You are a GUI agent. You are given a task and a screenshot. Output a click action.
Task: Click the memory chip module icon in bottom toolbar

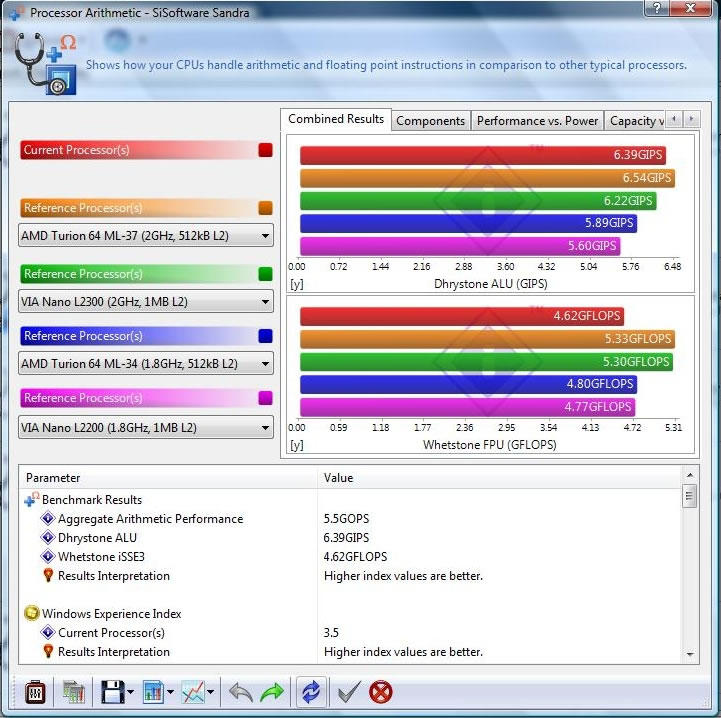(35, 692)
